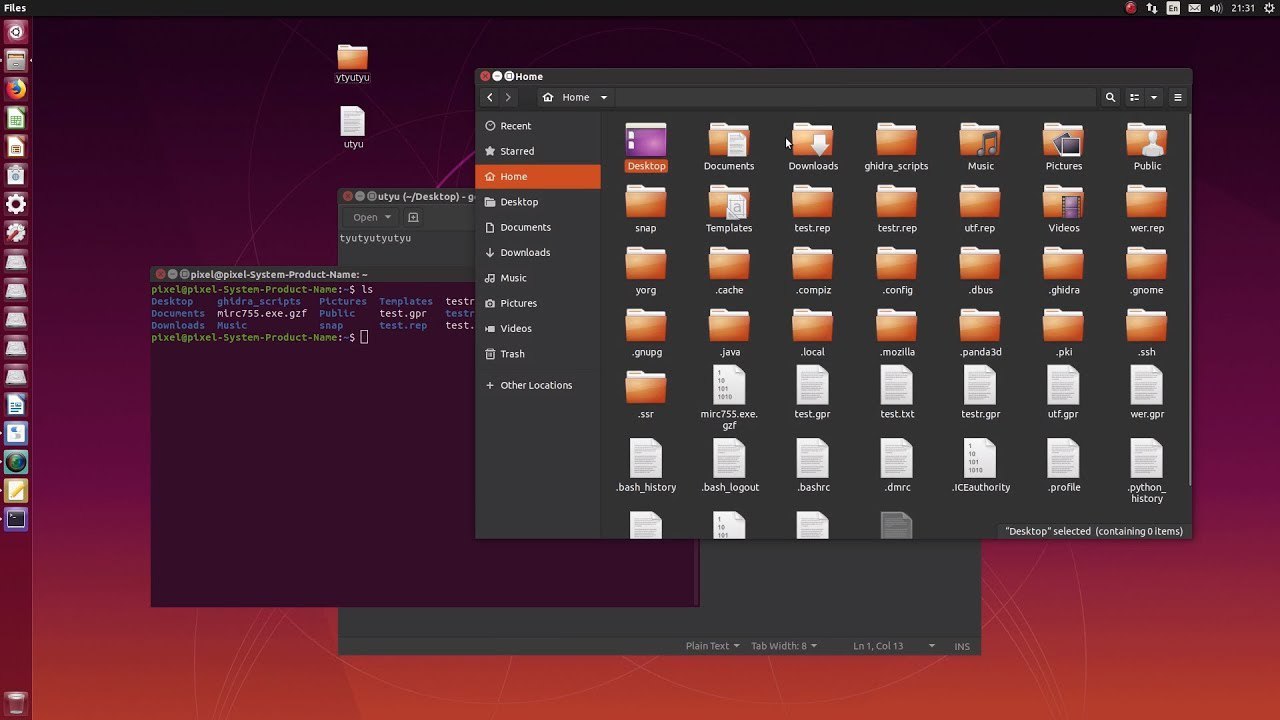Select Videos in the Files sidebar
The height and width of the screenshot is (720, 1280).
pos(538,328)
